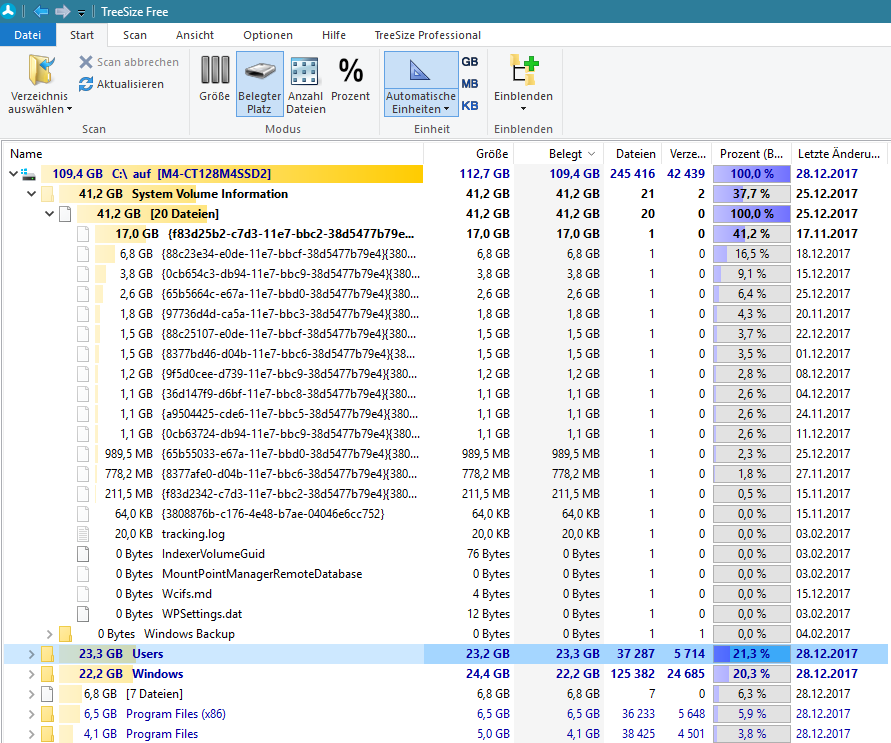Click the forward arrow in title bar
This screenshot has height=743, width=891.
[63, 11]
